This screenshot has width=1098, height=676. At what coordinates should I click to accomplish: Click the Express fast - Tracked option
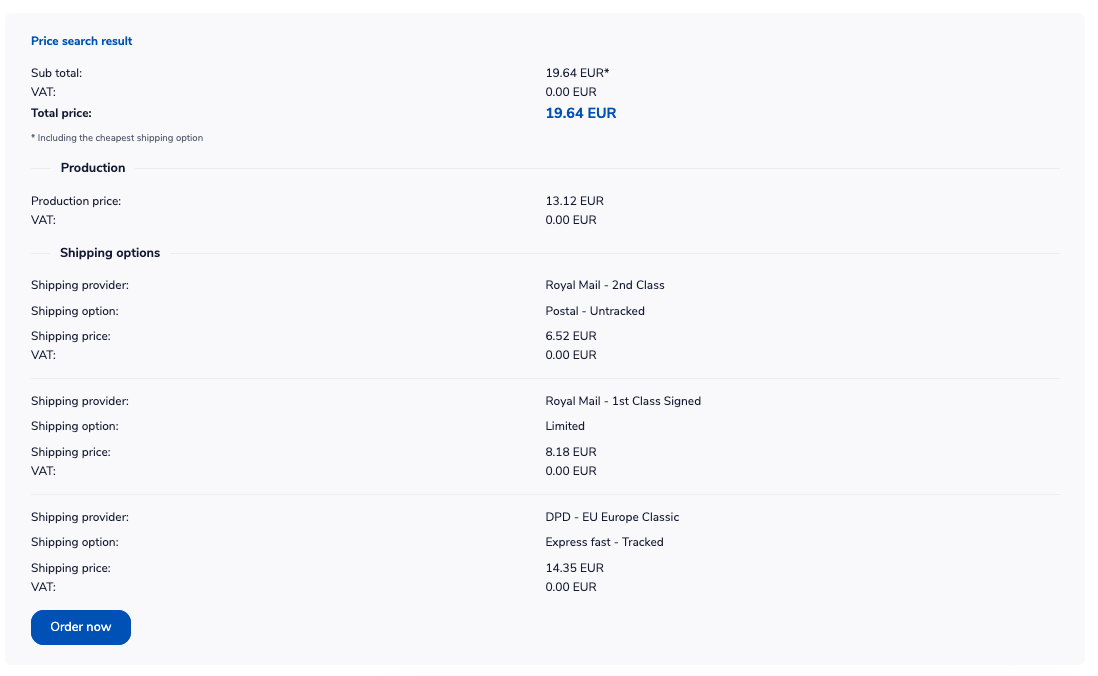point(603,542)
